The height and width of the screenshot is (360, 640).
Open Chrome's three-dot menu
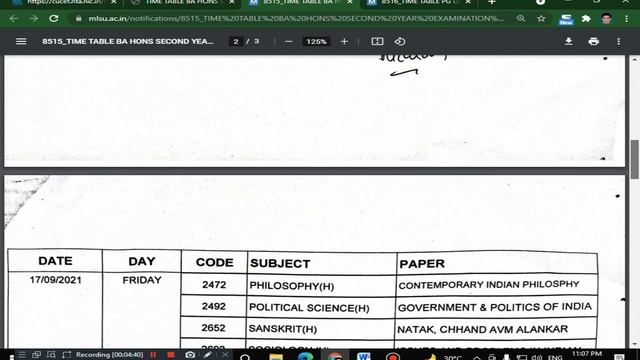(627, 18)
